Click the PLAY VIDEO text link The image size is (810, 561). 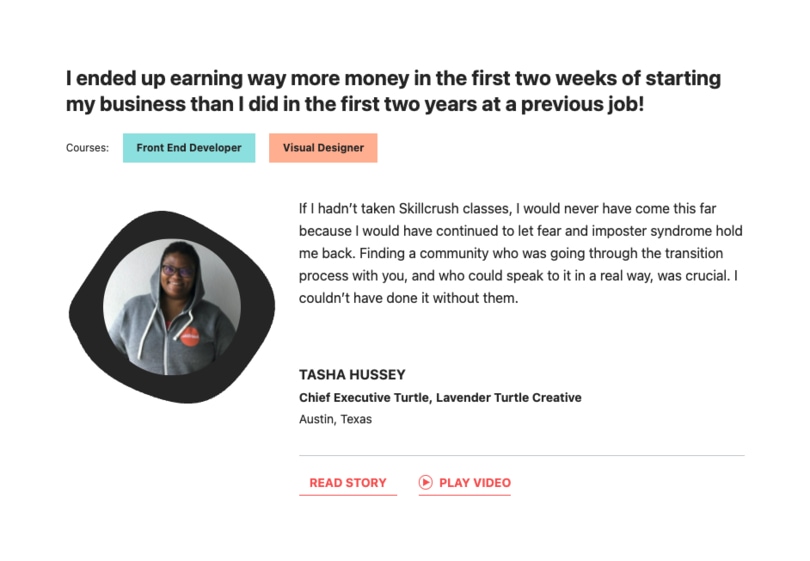coord(474,483)
